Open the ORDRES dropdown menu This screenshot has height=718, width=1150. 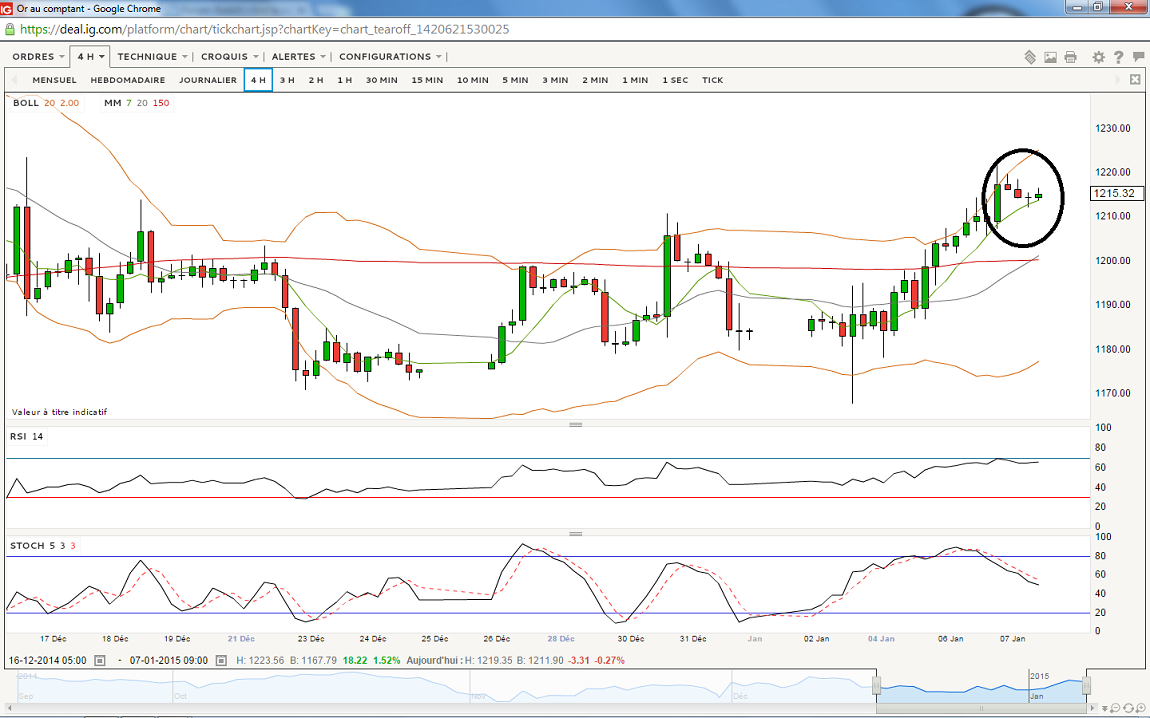click(38, 56)
